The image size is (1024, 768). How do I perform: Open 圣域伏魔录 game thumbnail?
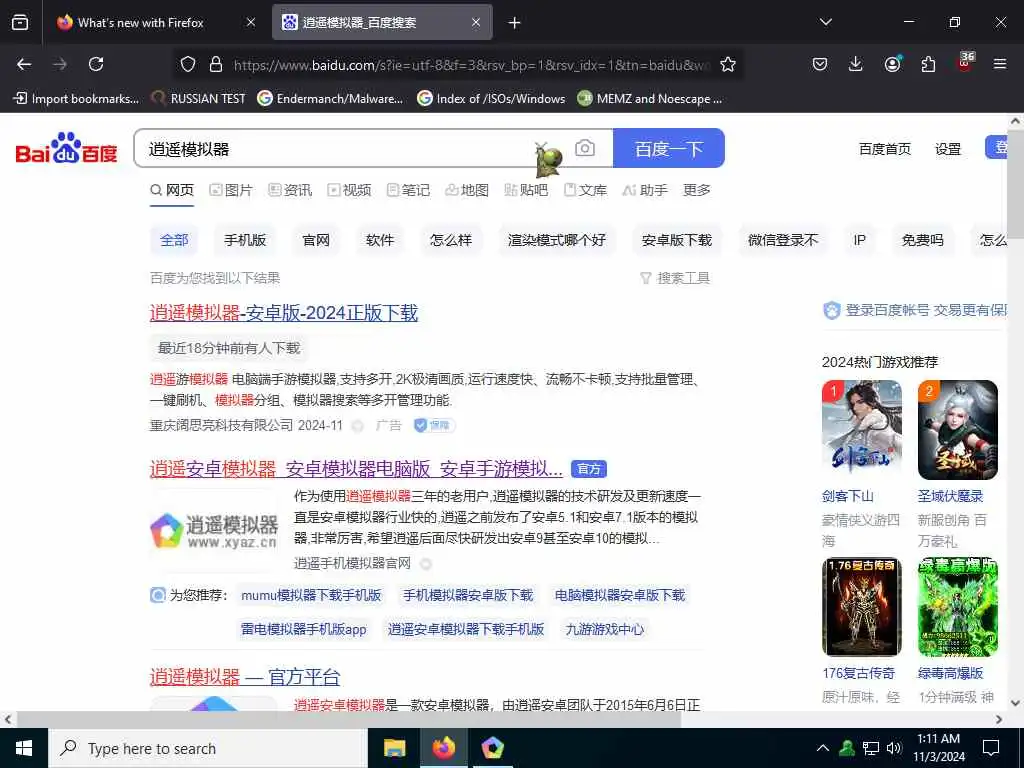point(957,430)
